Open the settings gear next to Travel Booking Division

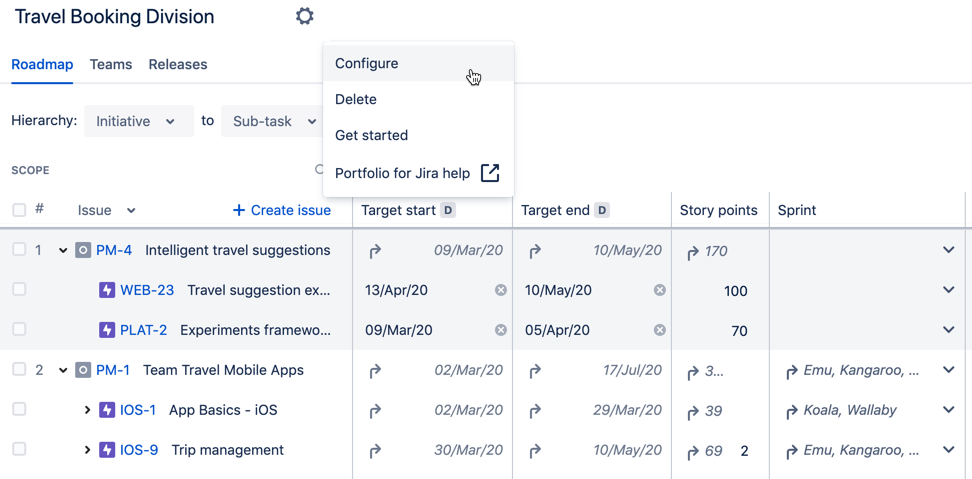(304, 16)
